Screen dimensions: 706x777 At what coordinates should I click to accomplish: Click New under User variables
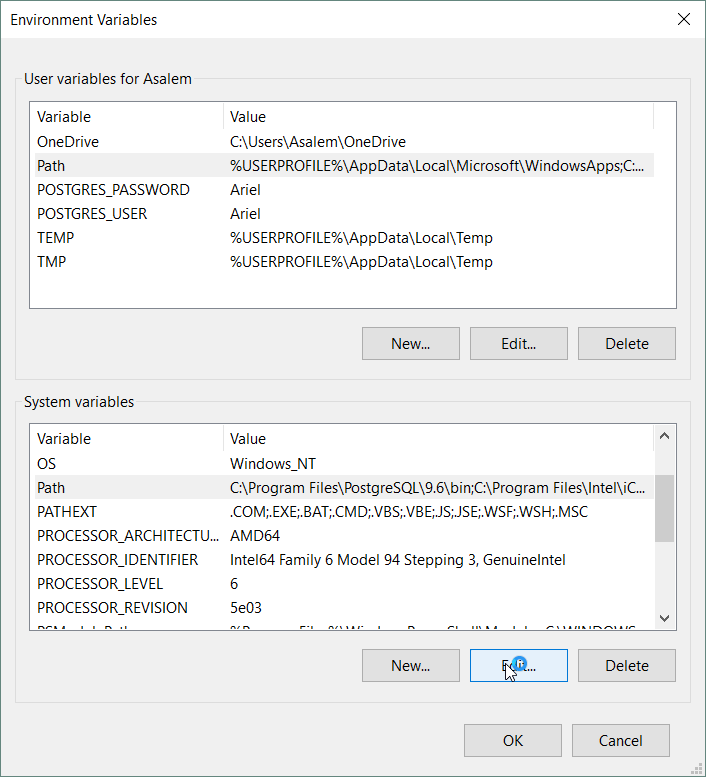pyautogui.click(x=410, y=343)
